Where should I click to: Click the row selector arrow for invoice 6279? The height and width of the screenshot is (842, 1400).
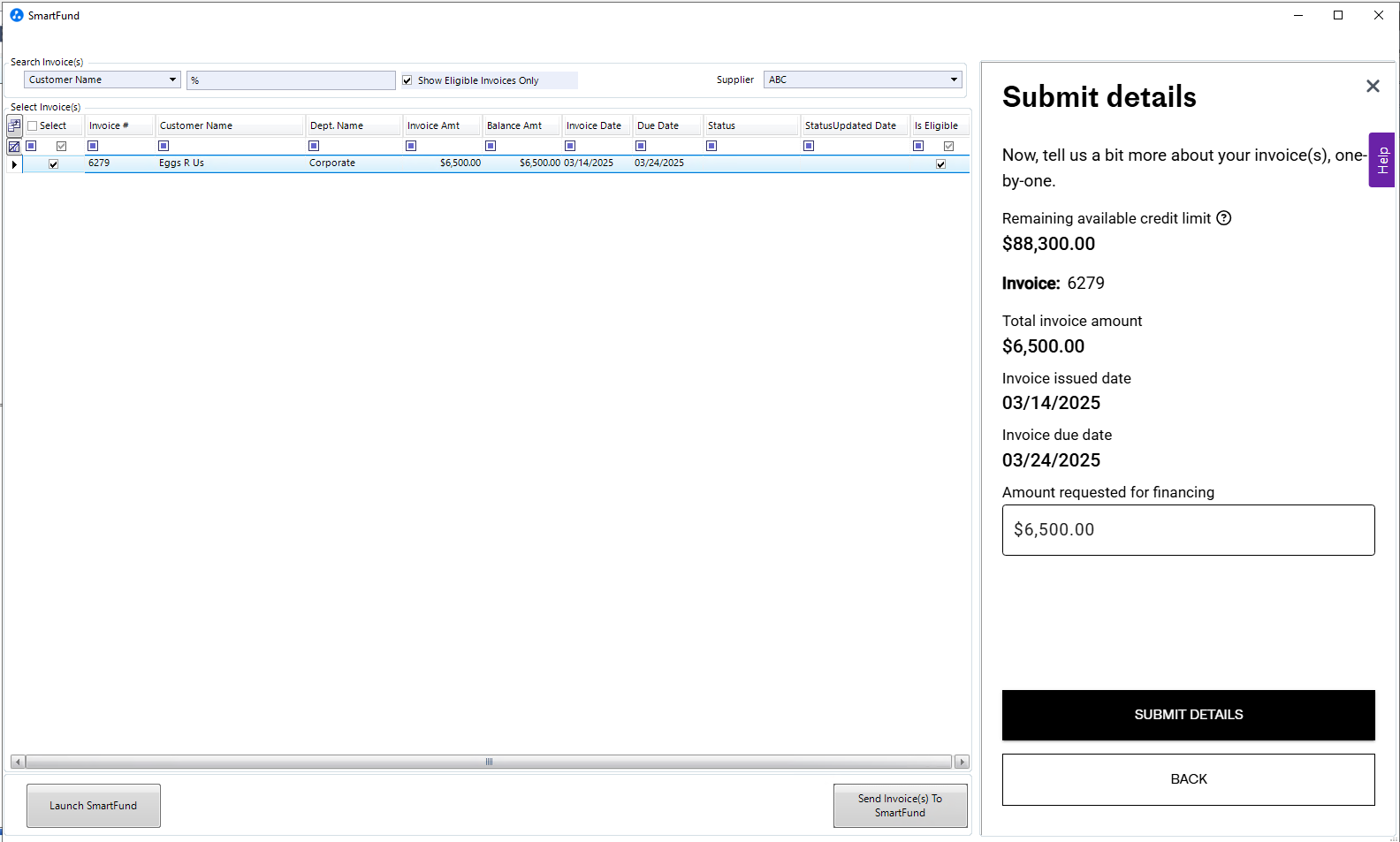pos(14,164)
